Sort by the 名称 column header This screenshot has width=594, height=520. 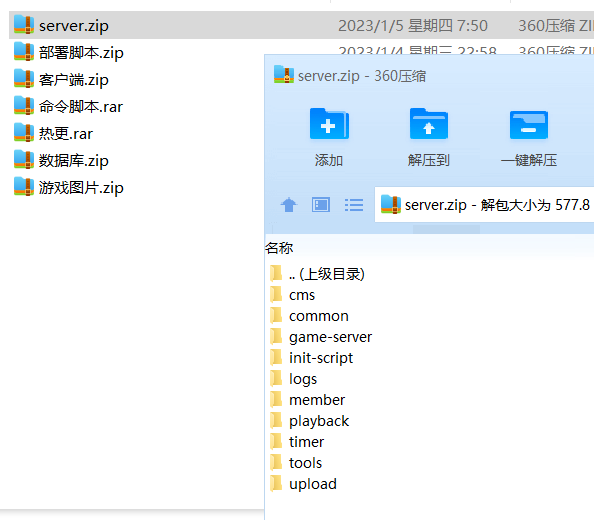tap(279, 248)
